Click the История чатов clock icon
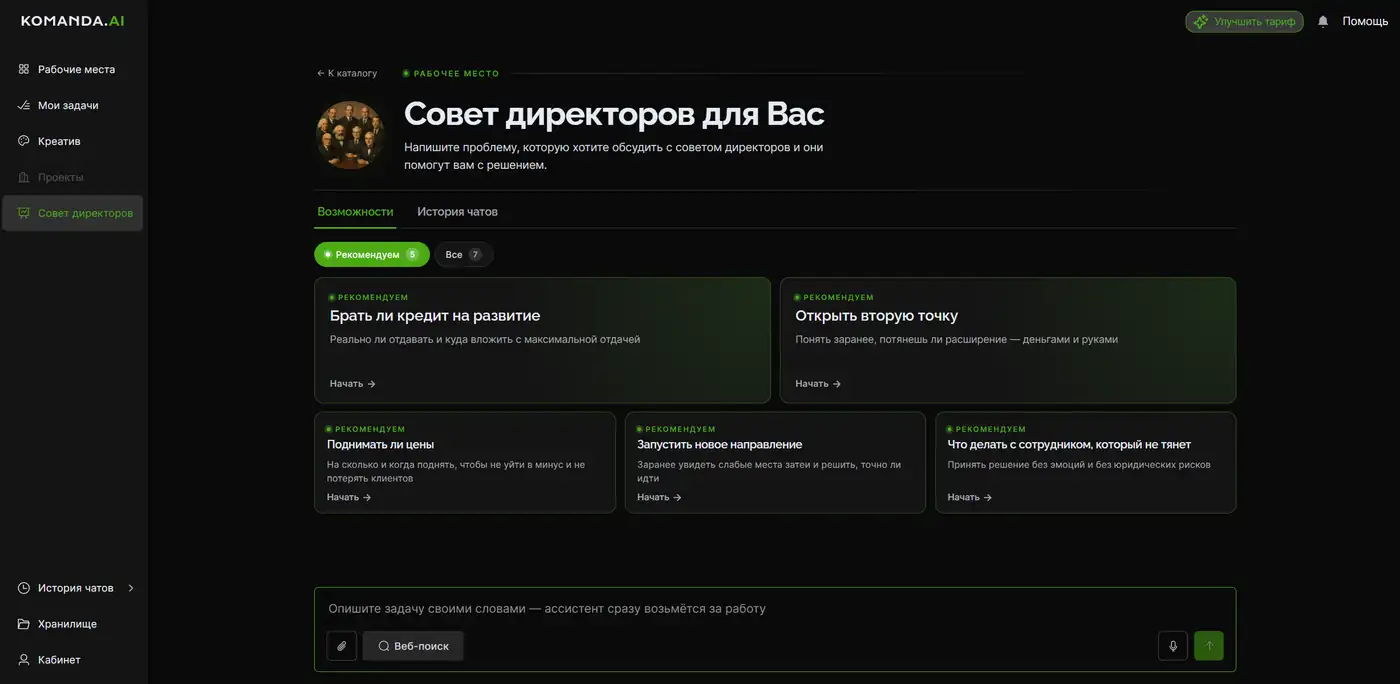The height and width of the screenshot is (684, 1400). pyautogui.click(x=24, y=588)
